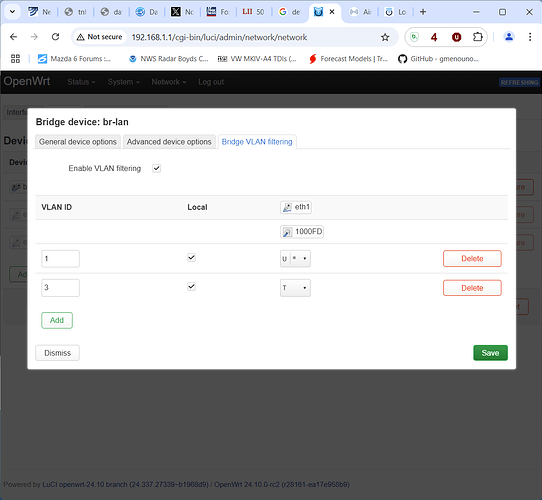Viewport: 542px width, 500px height.
Task: Open the Chrome profile avatar icon
Action: 509,37
